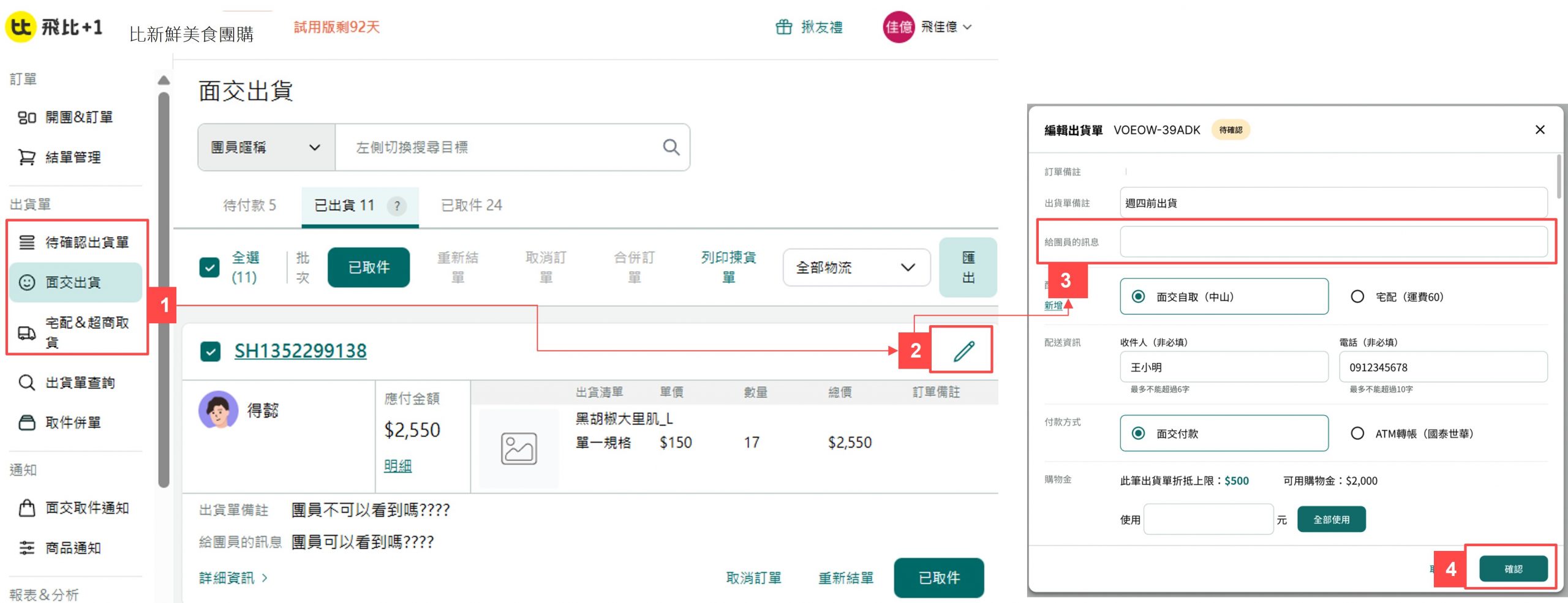Image resolution: width=1568 pixels, height=603 pixels.
Task: Open 結單管理 cart icon in sidebar
Action: point(27,157)
